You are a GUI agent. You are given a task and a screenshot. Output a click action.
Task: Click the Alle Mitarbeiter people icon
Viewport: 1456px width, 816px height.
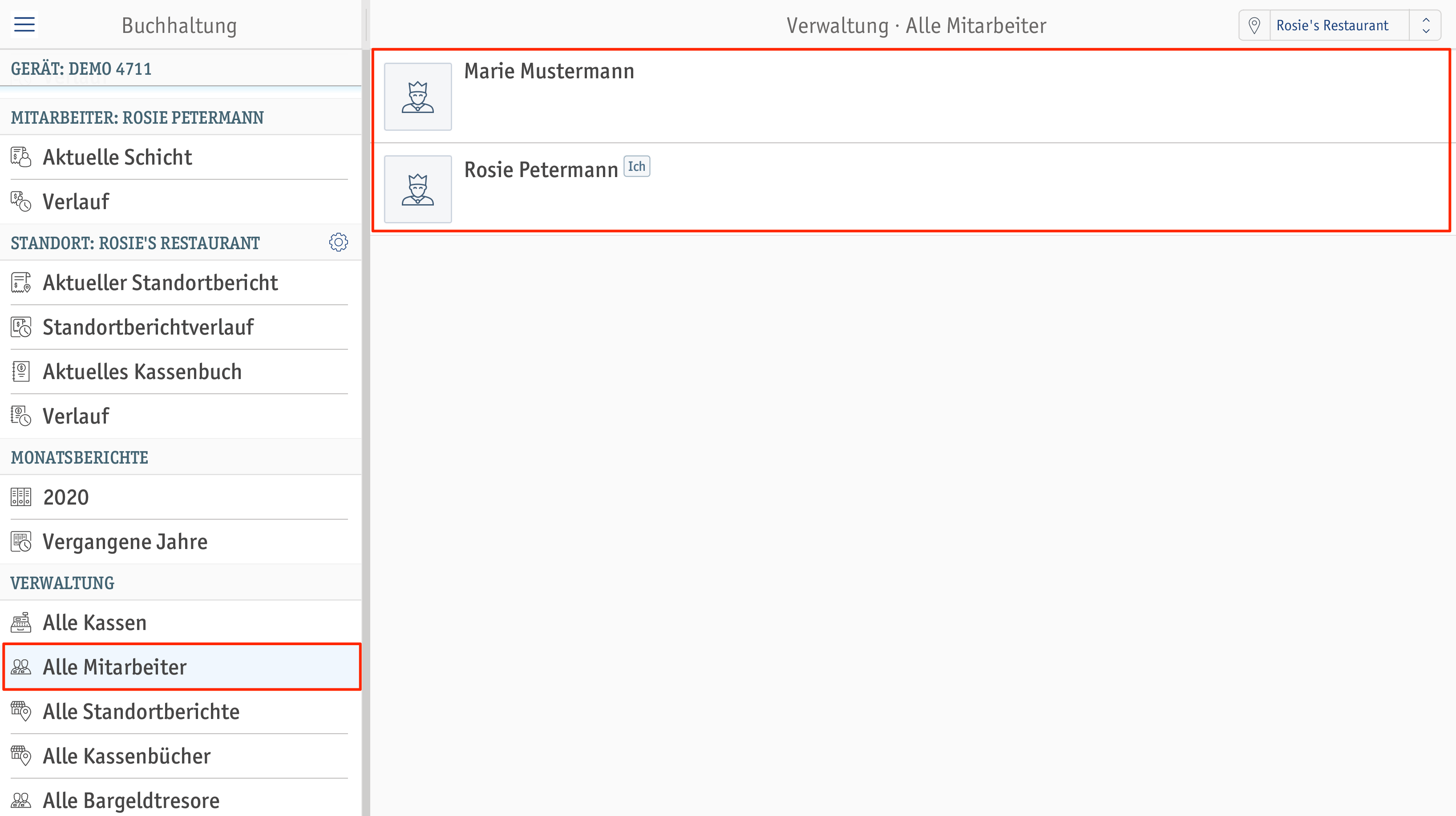tap(21, 667)
